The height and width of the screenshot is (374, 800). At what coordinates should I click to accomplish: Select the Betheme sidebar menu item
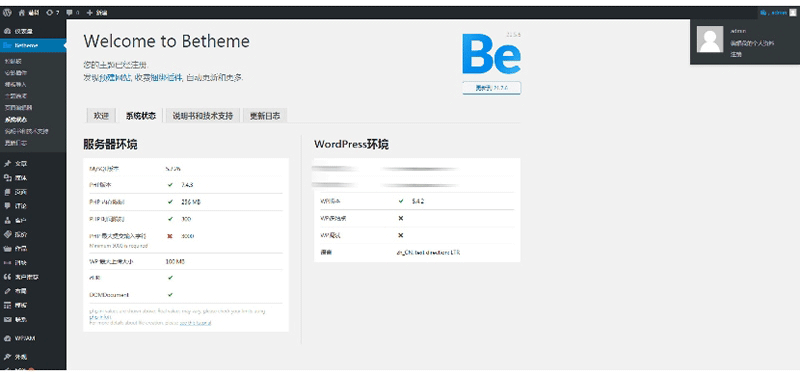[33, 45]
